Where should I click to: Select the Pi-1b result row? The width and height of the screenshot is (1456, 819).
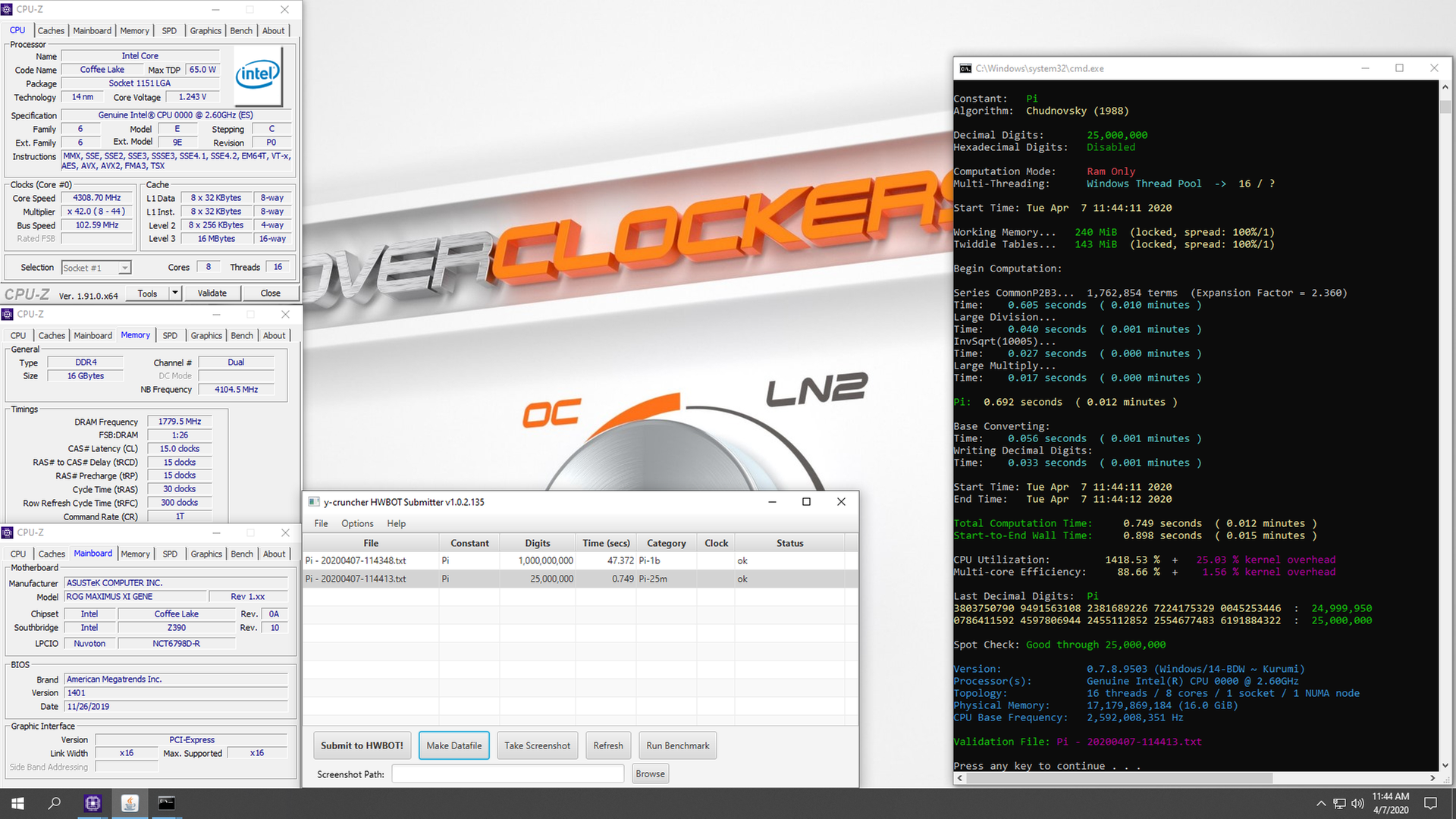(580, 561)
